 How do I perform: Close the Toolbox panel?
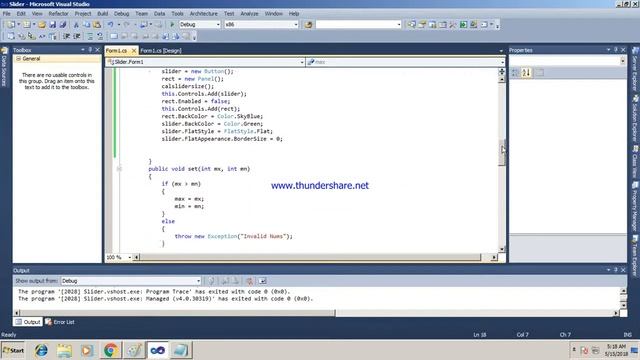point(98,50)
